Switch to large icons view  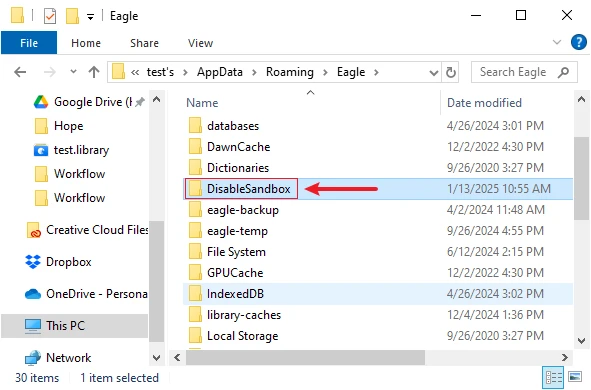[575, 377]
